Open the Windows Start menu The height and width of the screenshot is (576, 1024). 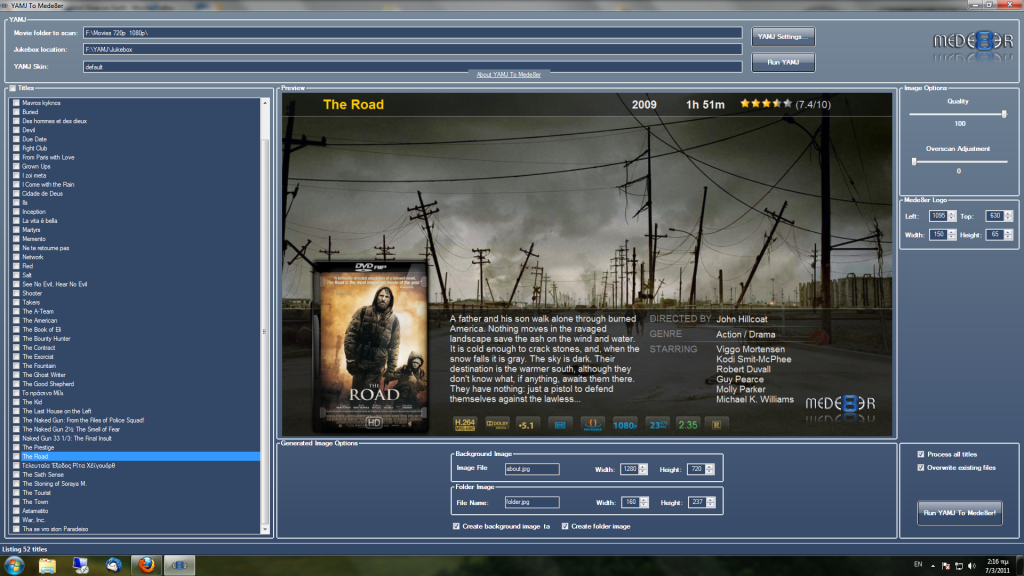pyautogui.click(x=14, y=565)
